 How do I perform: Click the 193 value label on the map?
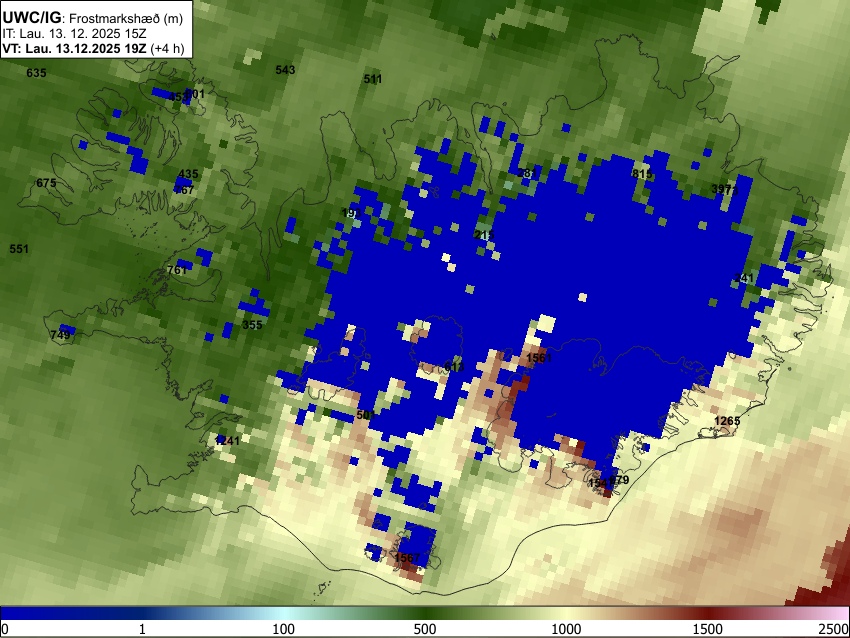[x=351, y=212]
